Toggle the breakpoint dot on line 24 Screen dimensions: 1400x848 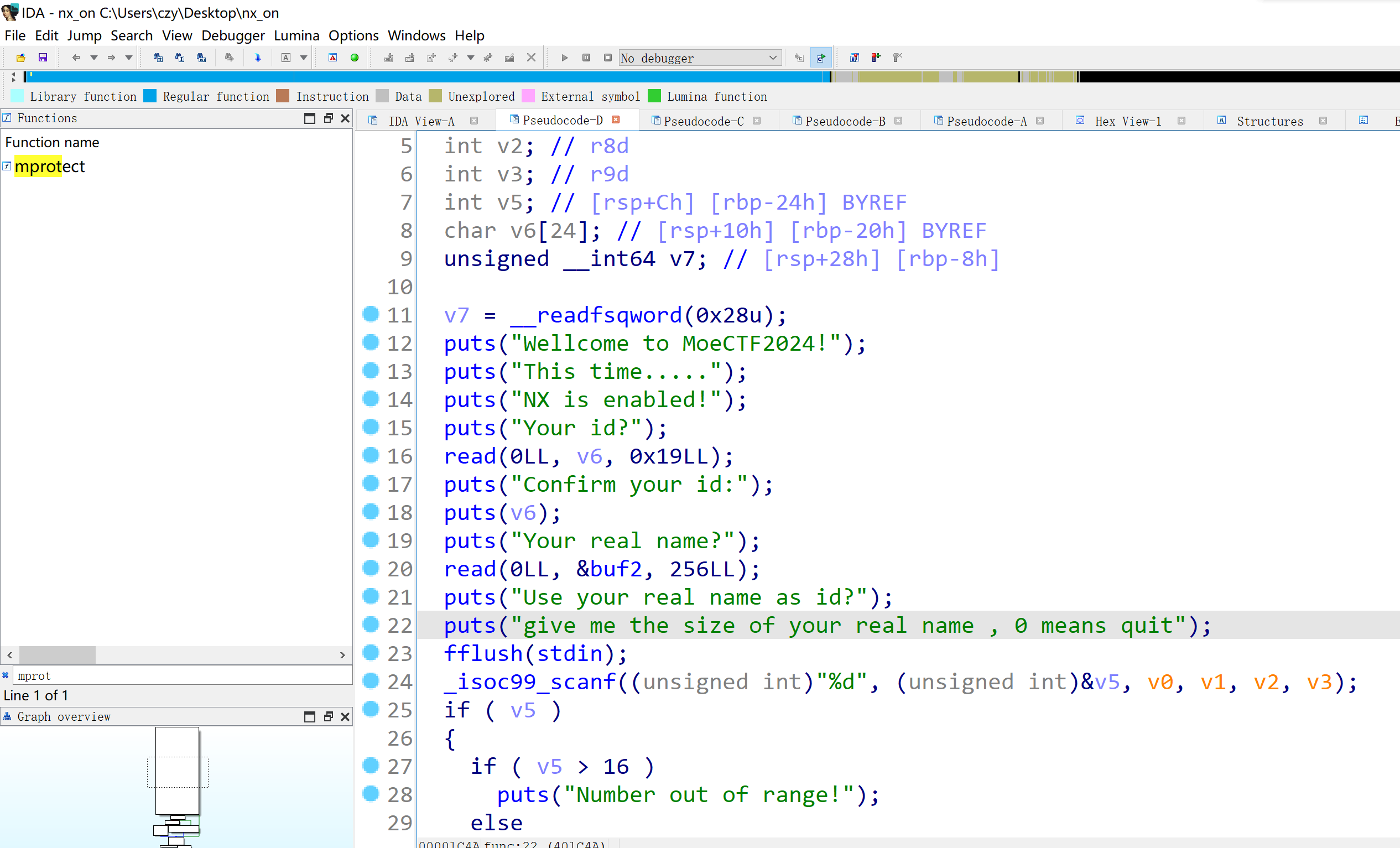(x=371, y=680)
